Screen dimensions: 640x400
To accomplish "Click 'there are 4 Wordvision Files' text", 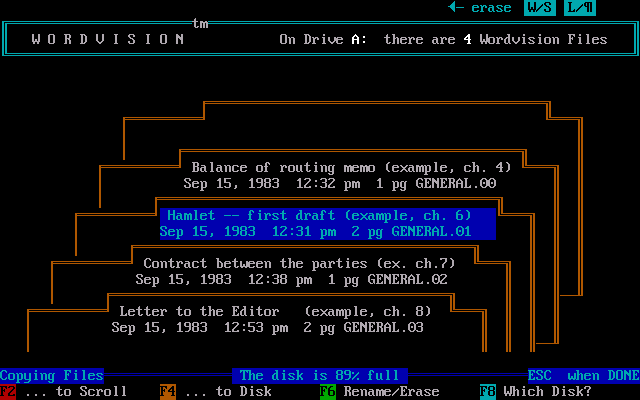I will [x=496, y=39].
